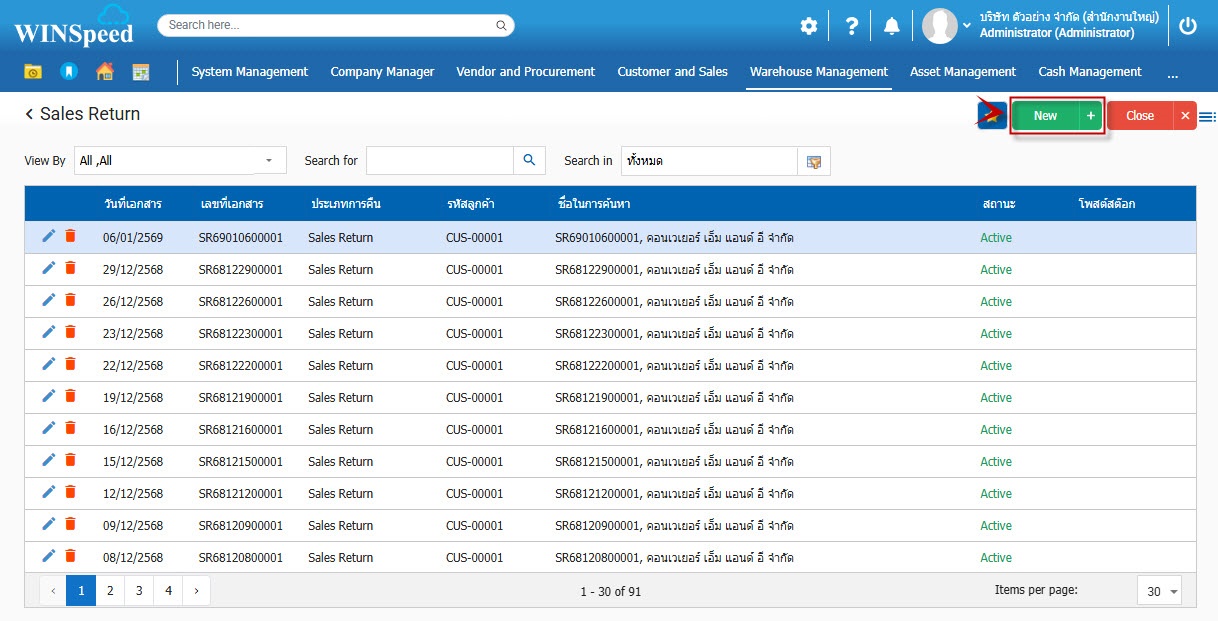Go to the home page icon
The image size is (1218, 621).
click(104, 72)
